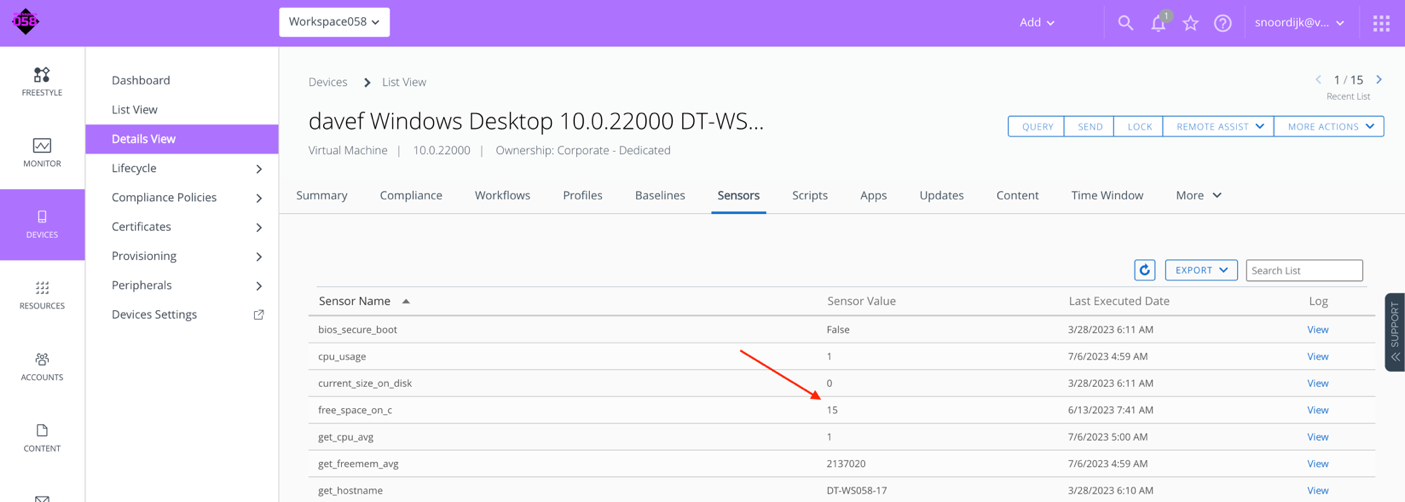Open the notifications bell

1158,23
